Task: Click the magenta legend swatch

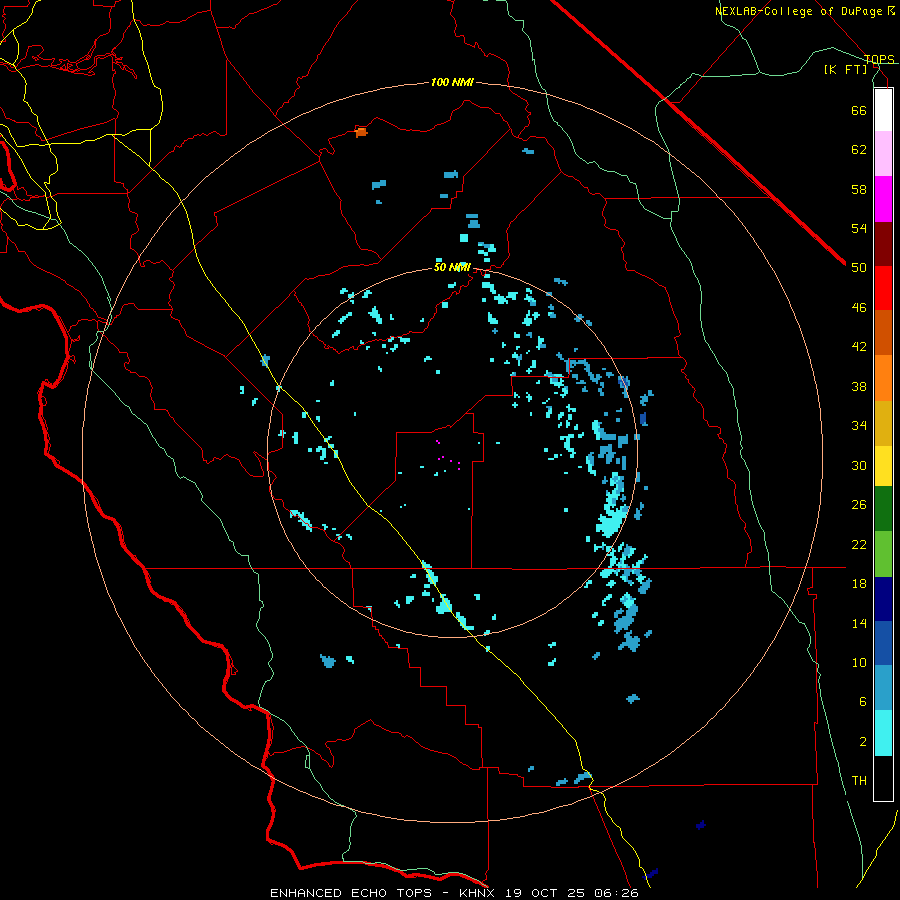Action: coord(883,199)
